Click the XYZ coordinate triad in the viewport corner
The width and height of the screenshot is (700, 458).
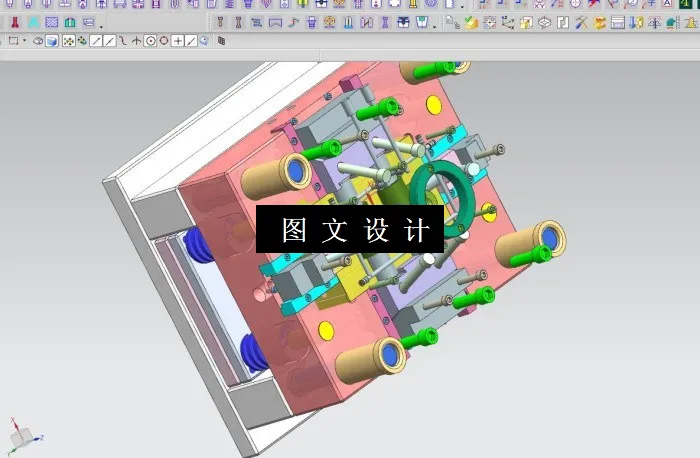pos(22,436)
